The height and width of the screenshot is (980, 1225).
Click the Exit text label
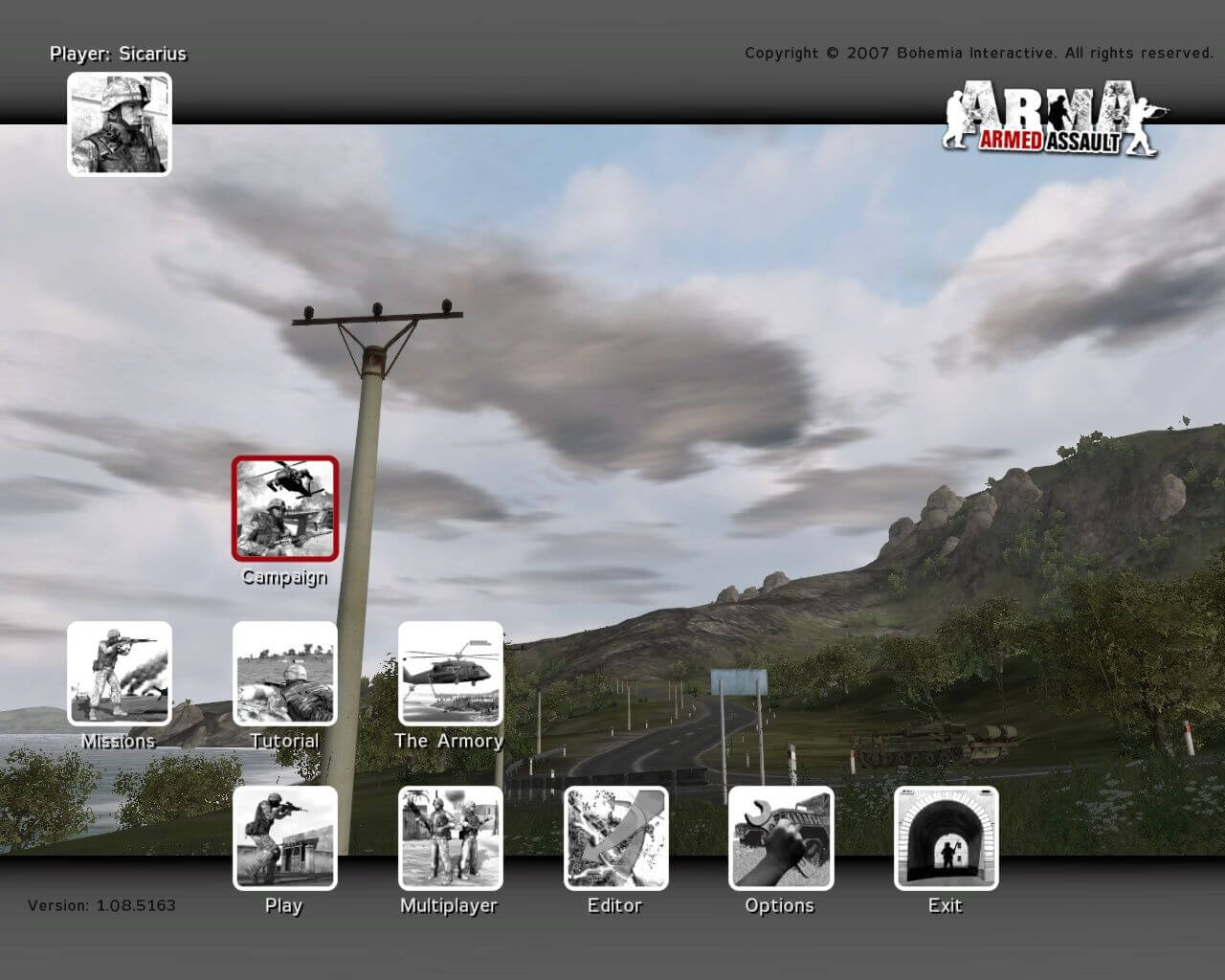point(946,905)
